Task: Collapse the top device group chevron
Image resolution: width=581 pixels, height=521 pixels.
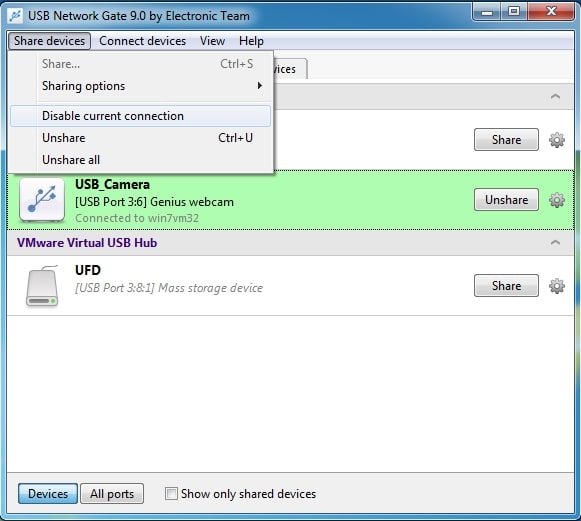Action: click(x=555, y=97)
